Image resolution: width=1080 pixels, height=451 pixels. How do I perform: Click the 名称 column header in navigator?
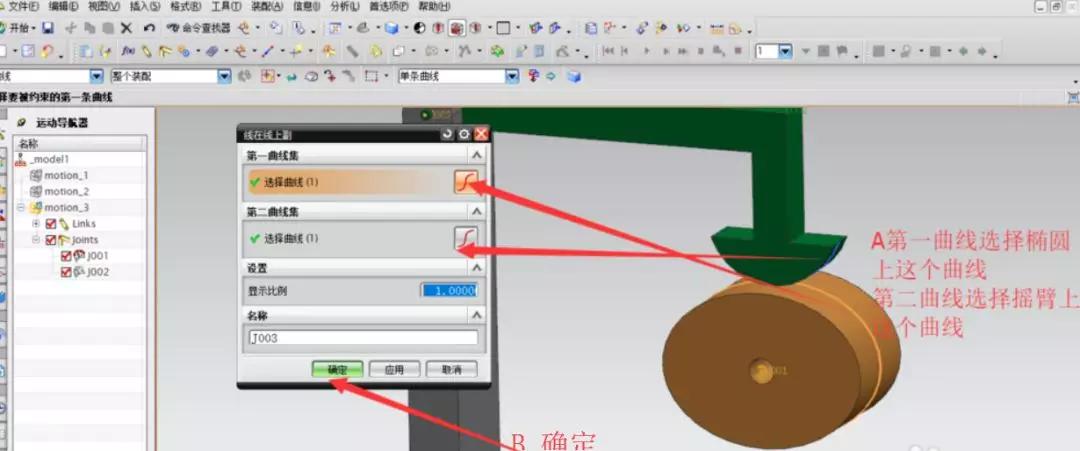click(80, 143)
